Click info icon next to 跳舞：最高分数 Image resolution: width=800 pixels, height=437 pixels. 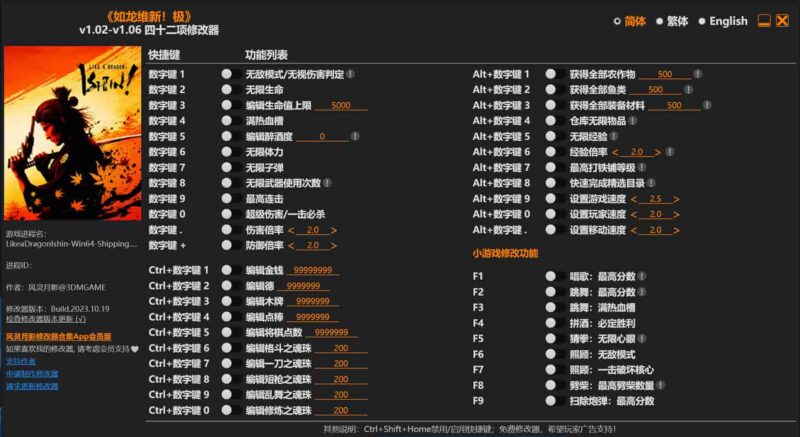click(x=642, y=292)
